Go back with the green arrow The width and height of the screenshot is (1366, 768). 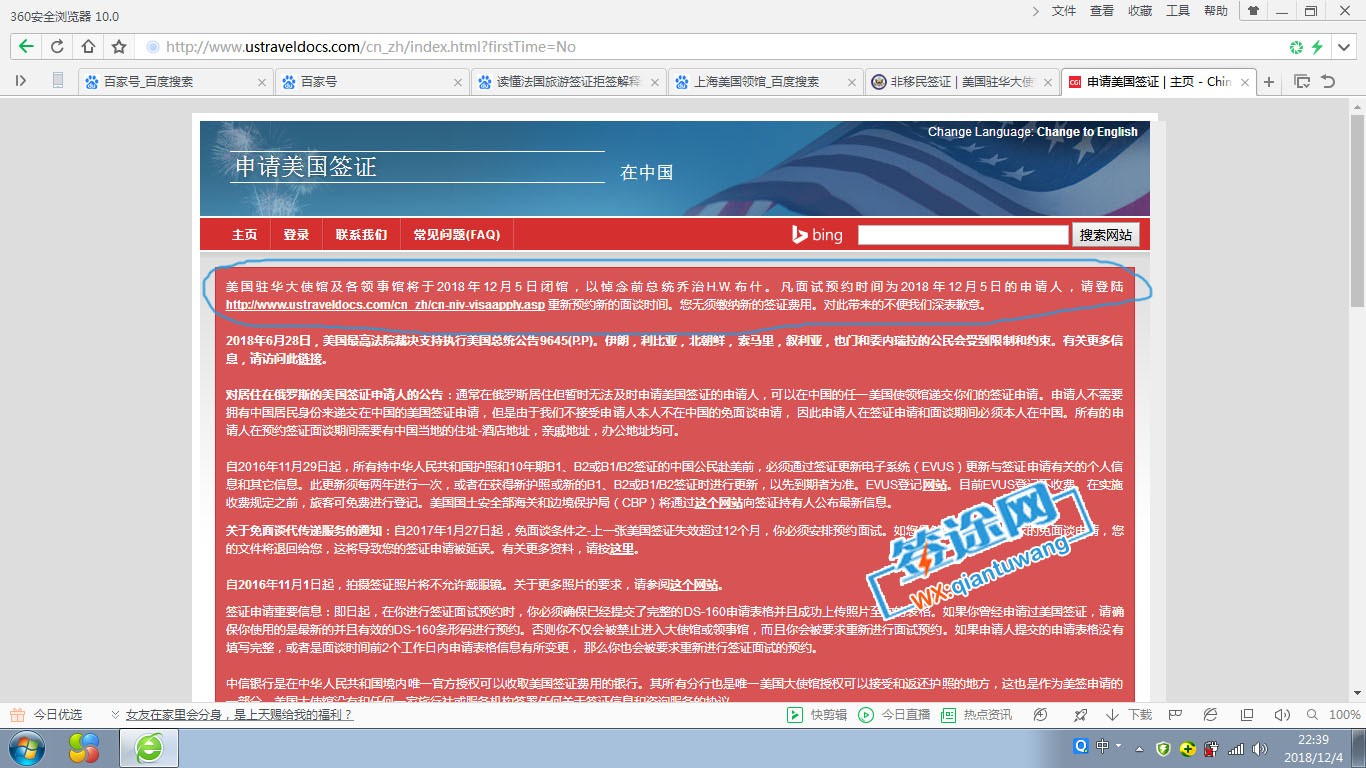click(26, 46)
